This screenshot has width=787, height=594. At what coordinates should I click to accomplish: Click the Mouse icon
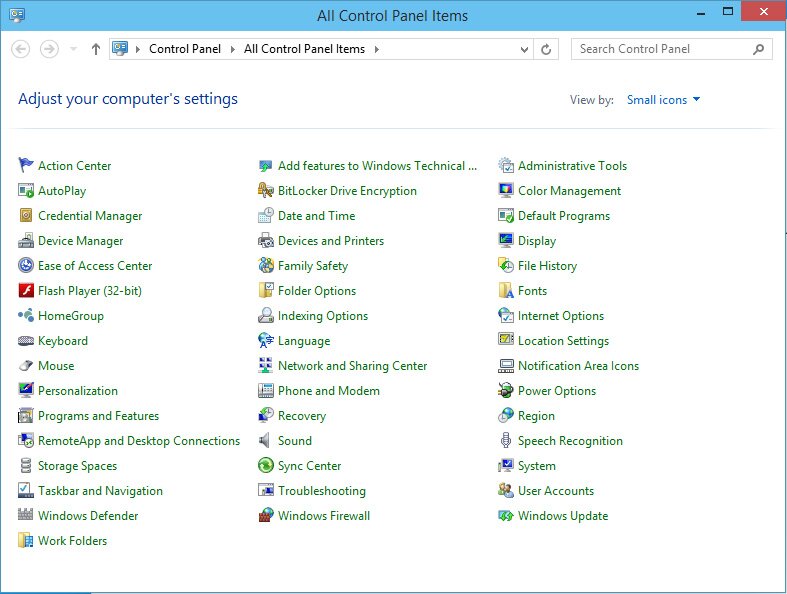click(26, 366)
